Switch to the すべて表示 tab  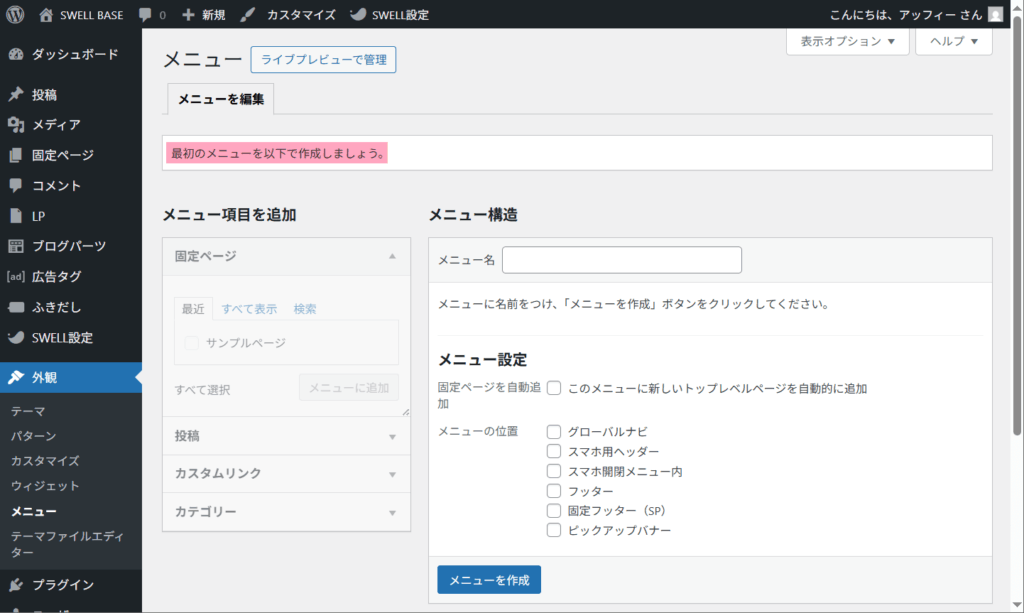(249, 309)
